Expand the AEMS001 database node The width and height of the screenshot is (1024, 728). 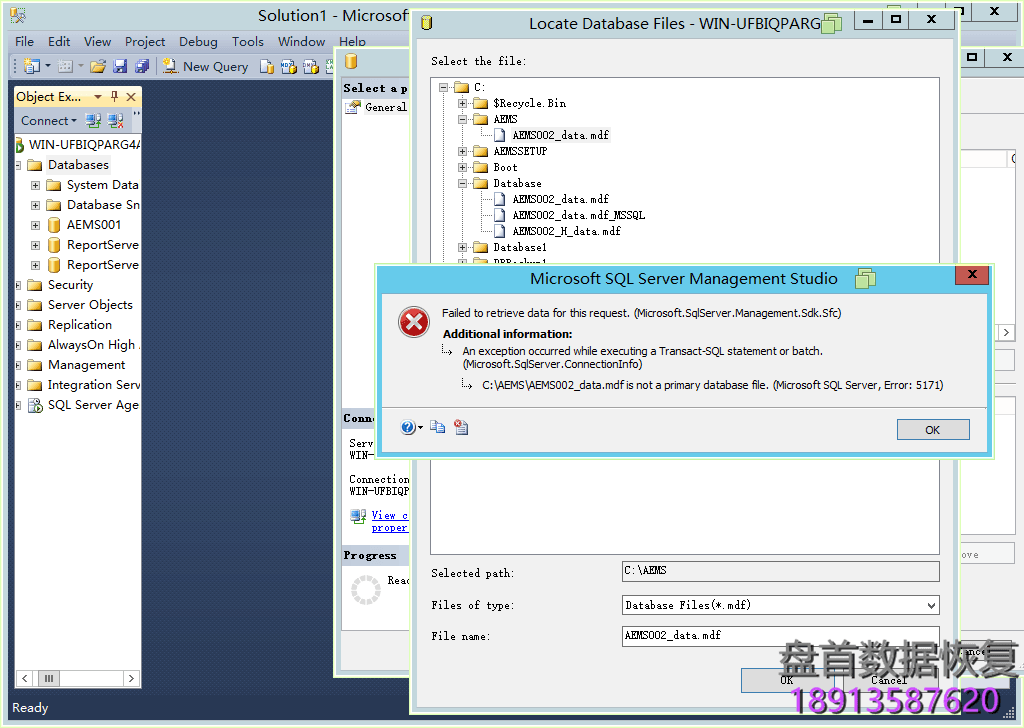click(x=35, y=225)
